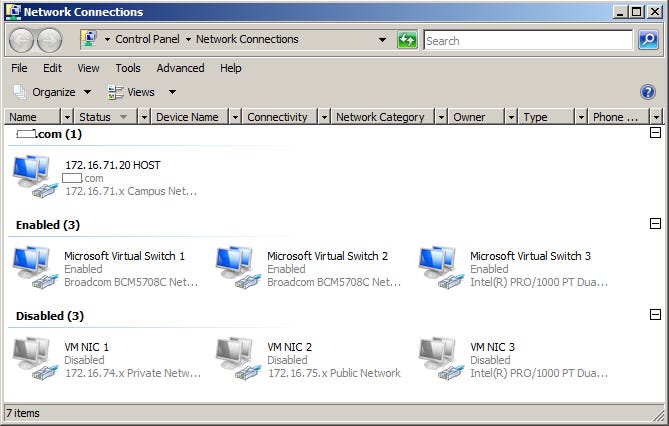Collapse the Disabled (3) group
Viewport: 669px width, 426px height.
655,315
